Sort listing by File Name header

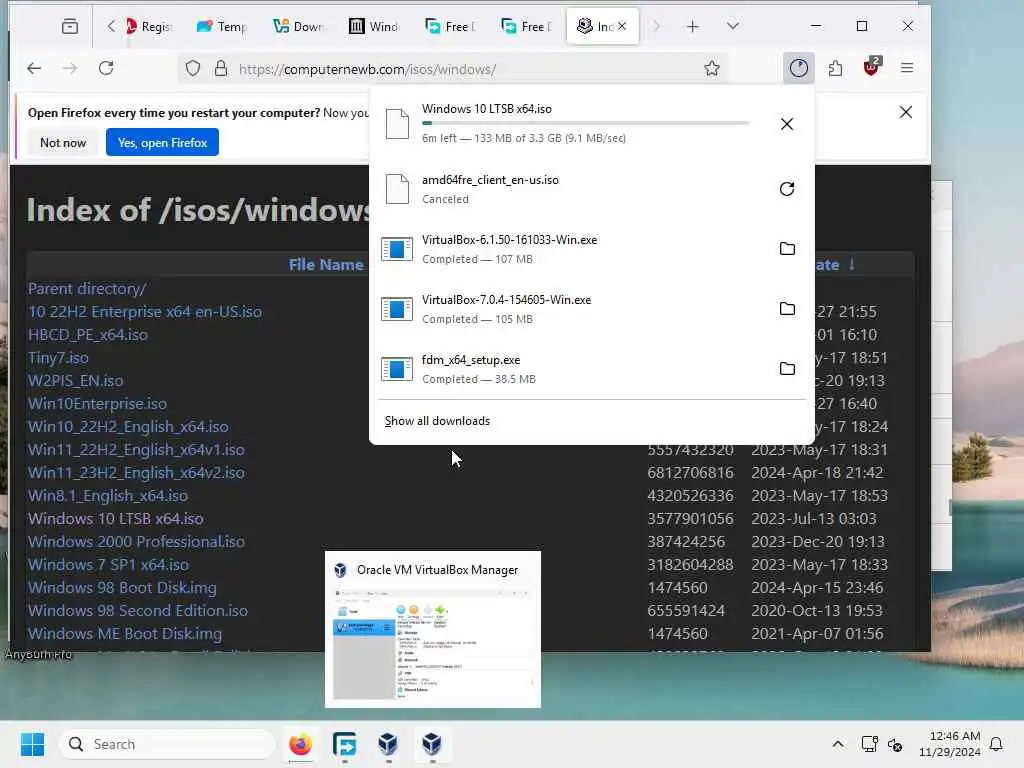click(x=326, y=264)
